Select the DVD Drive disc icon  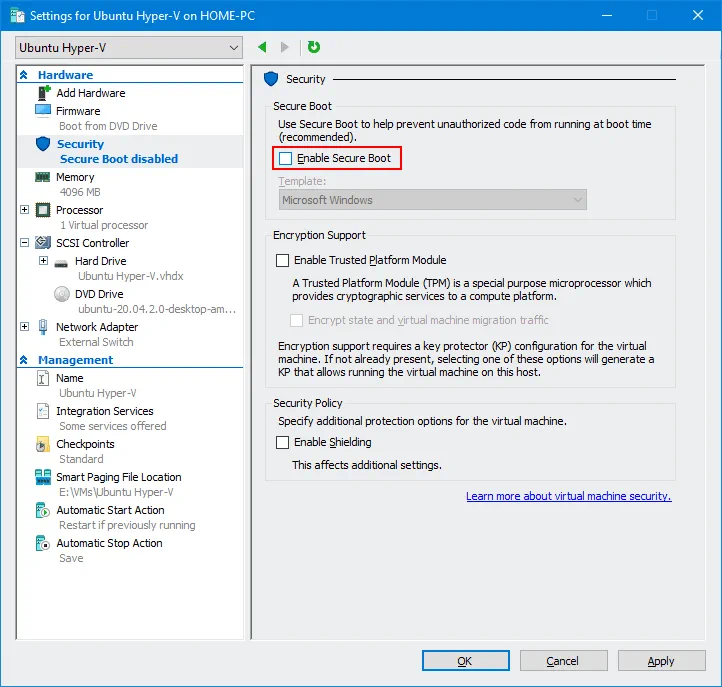pos(61,294)
